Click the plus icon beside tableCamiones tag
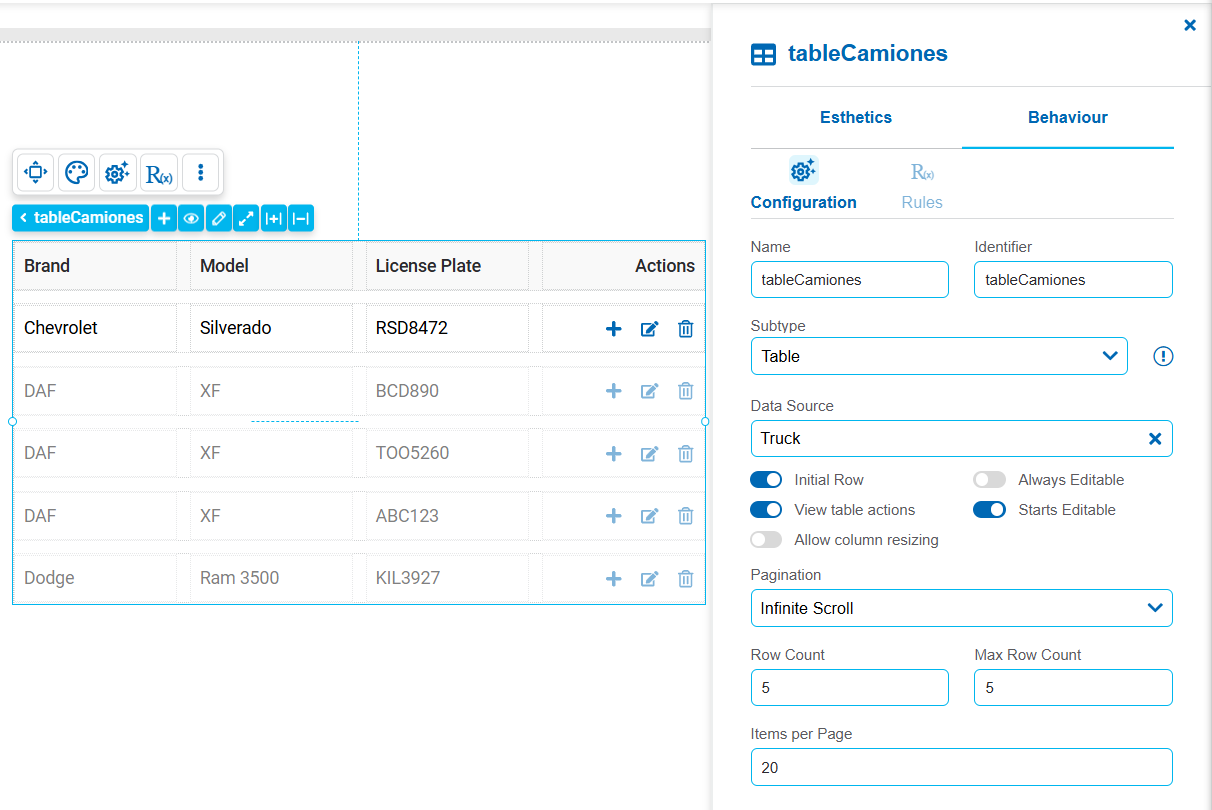 click(164, 218)
